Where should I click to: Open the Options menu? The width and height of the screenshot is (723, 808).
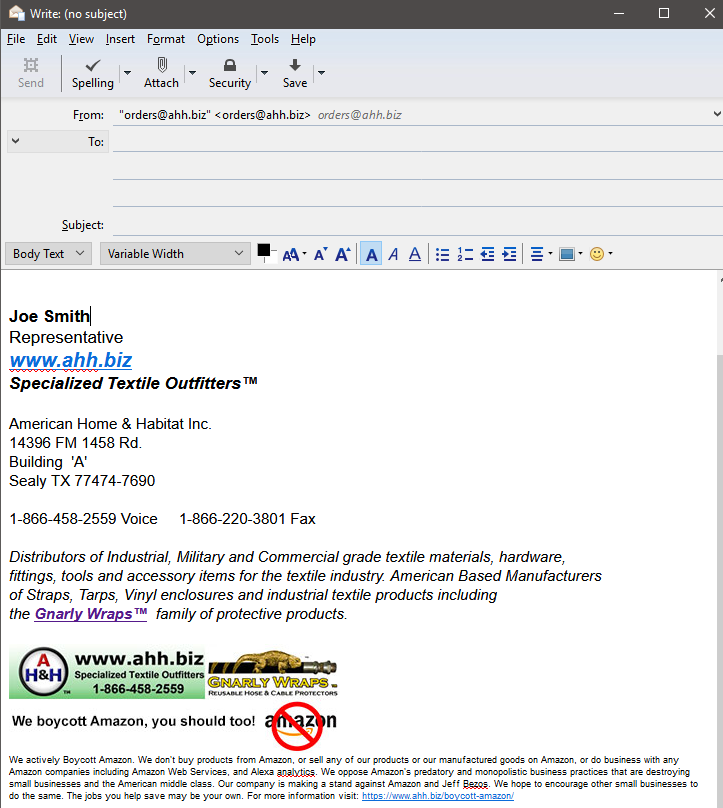pos(218,39)
